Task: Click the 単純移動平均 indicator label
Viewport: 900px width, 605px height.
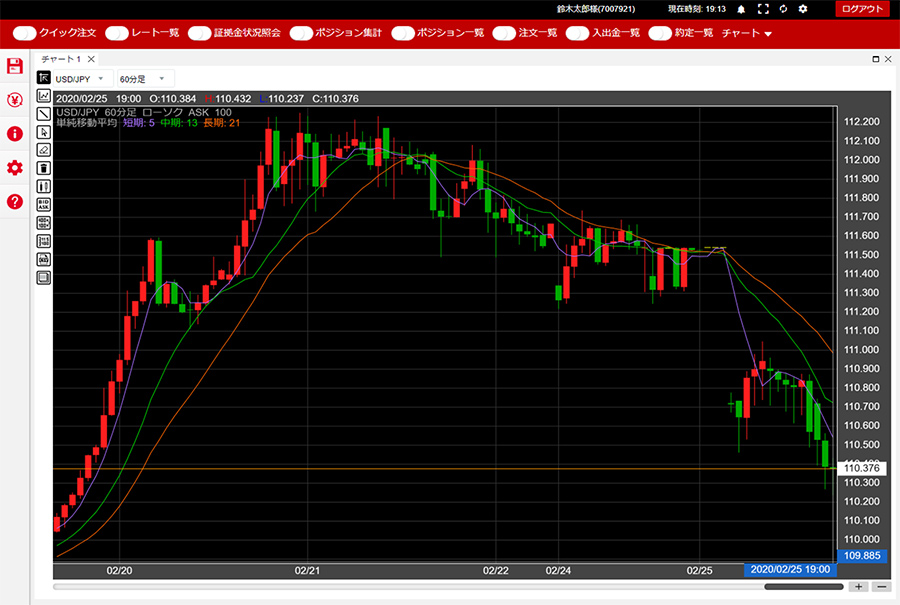Action: click(x=87, y=123)
